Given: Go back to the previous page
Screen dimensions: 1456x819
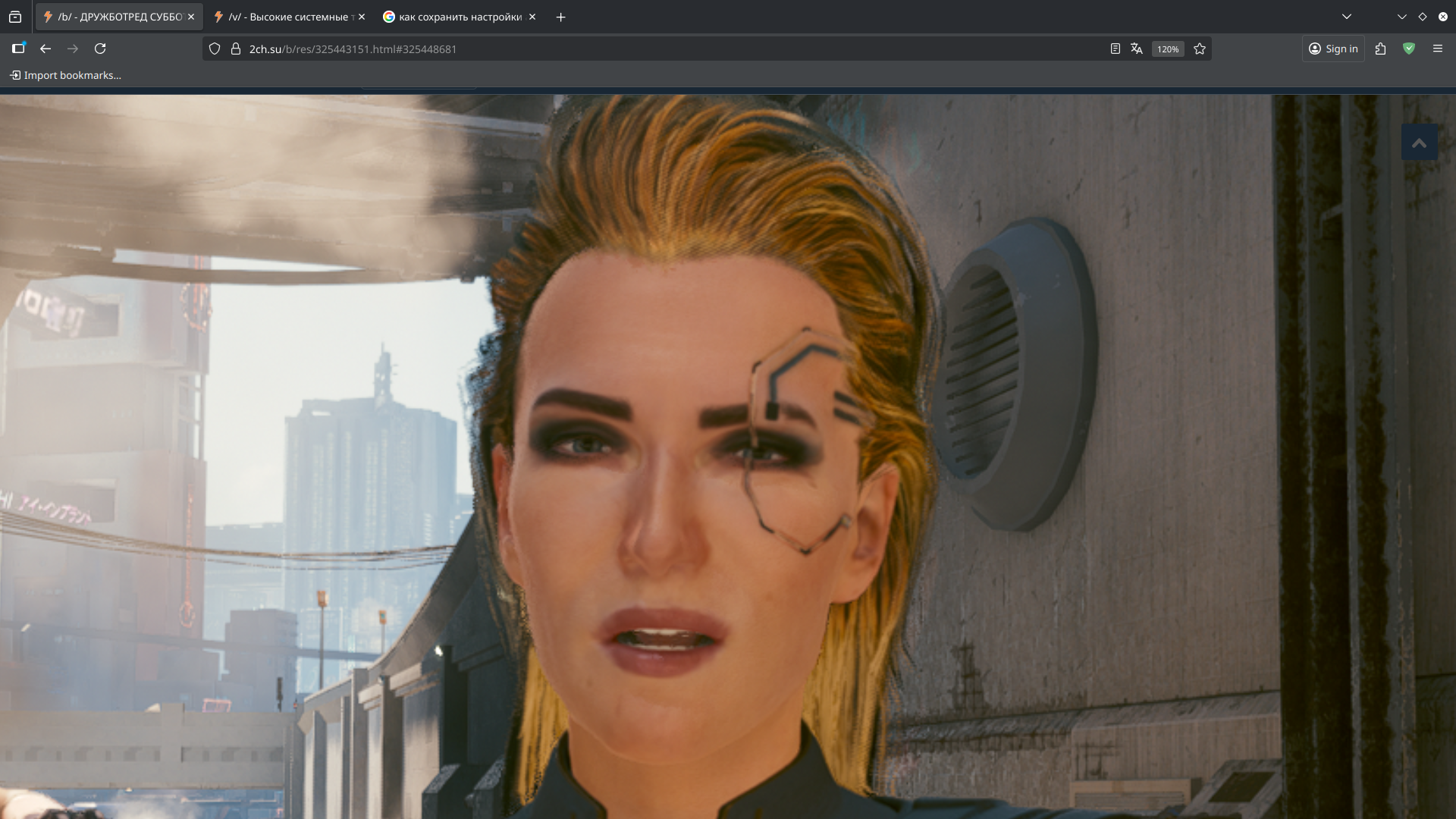Looking at the screenshot, I should point(45,49).
